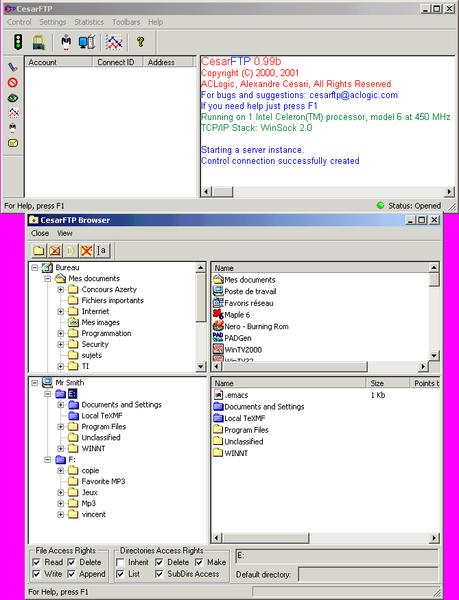Expand the Concours Azerty folder
Screen dimensions: 459x600
[x=60, y=290]
